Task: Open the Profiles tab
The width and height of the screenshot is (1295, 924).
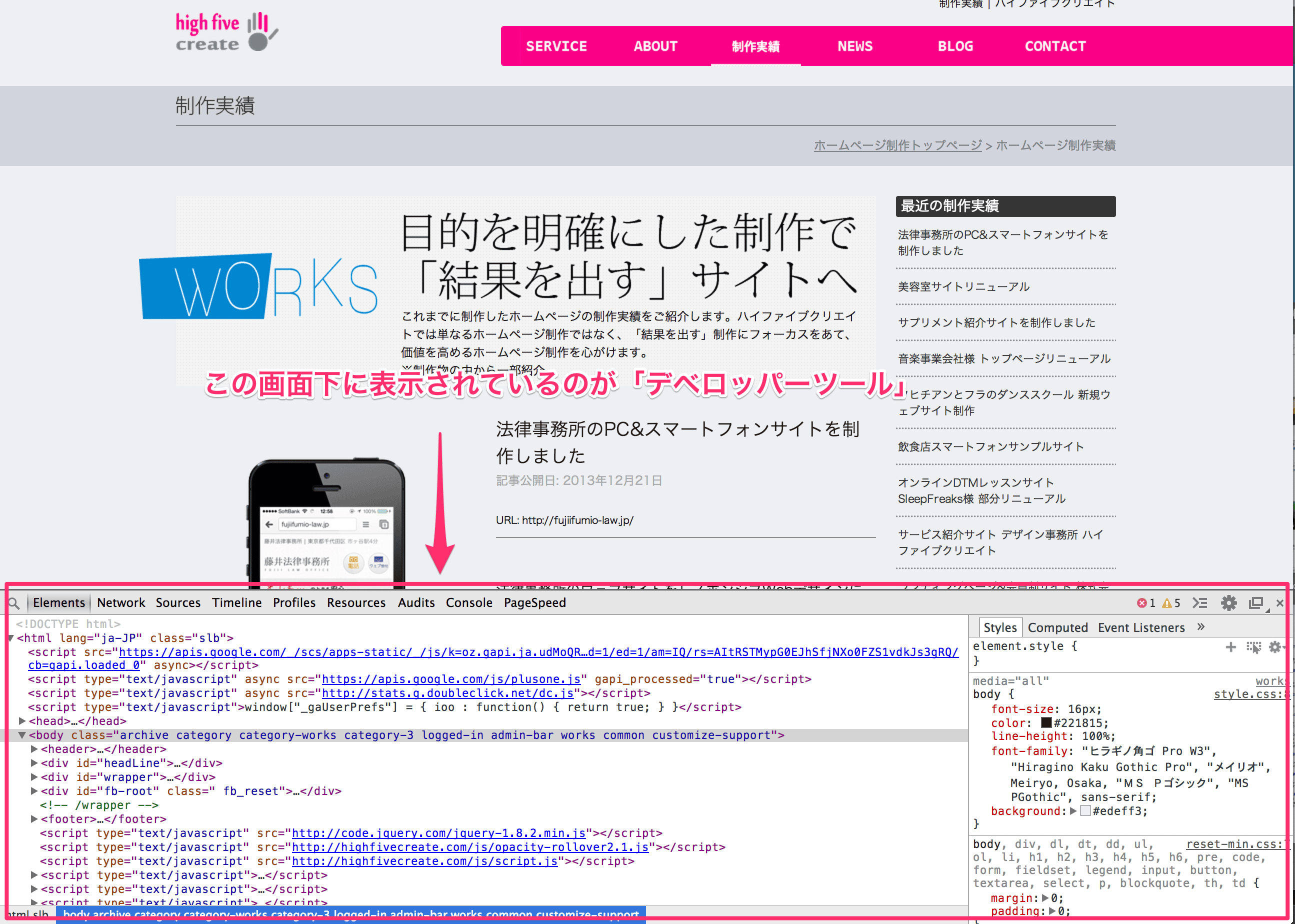Action: tap(294, 603)
